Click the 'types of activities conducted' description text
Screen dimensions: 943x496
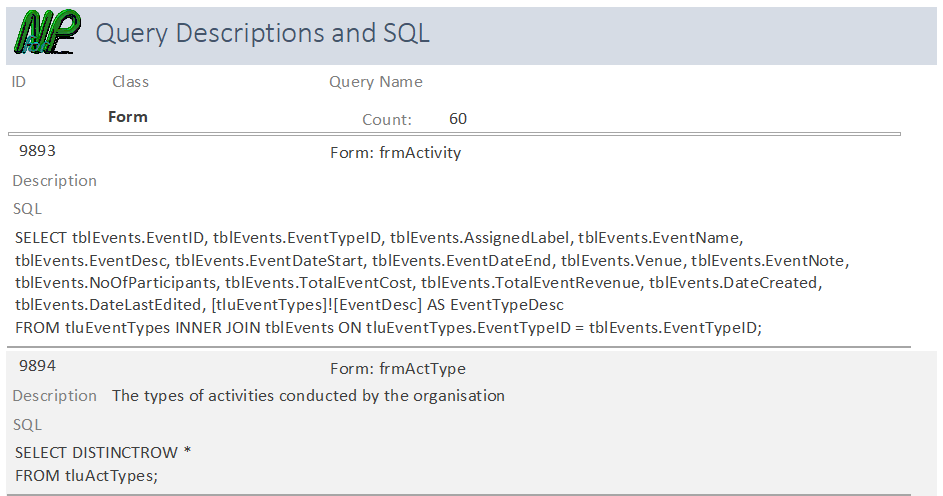point(308,396)
